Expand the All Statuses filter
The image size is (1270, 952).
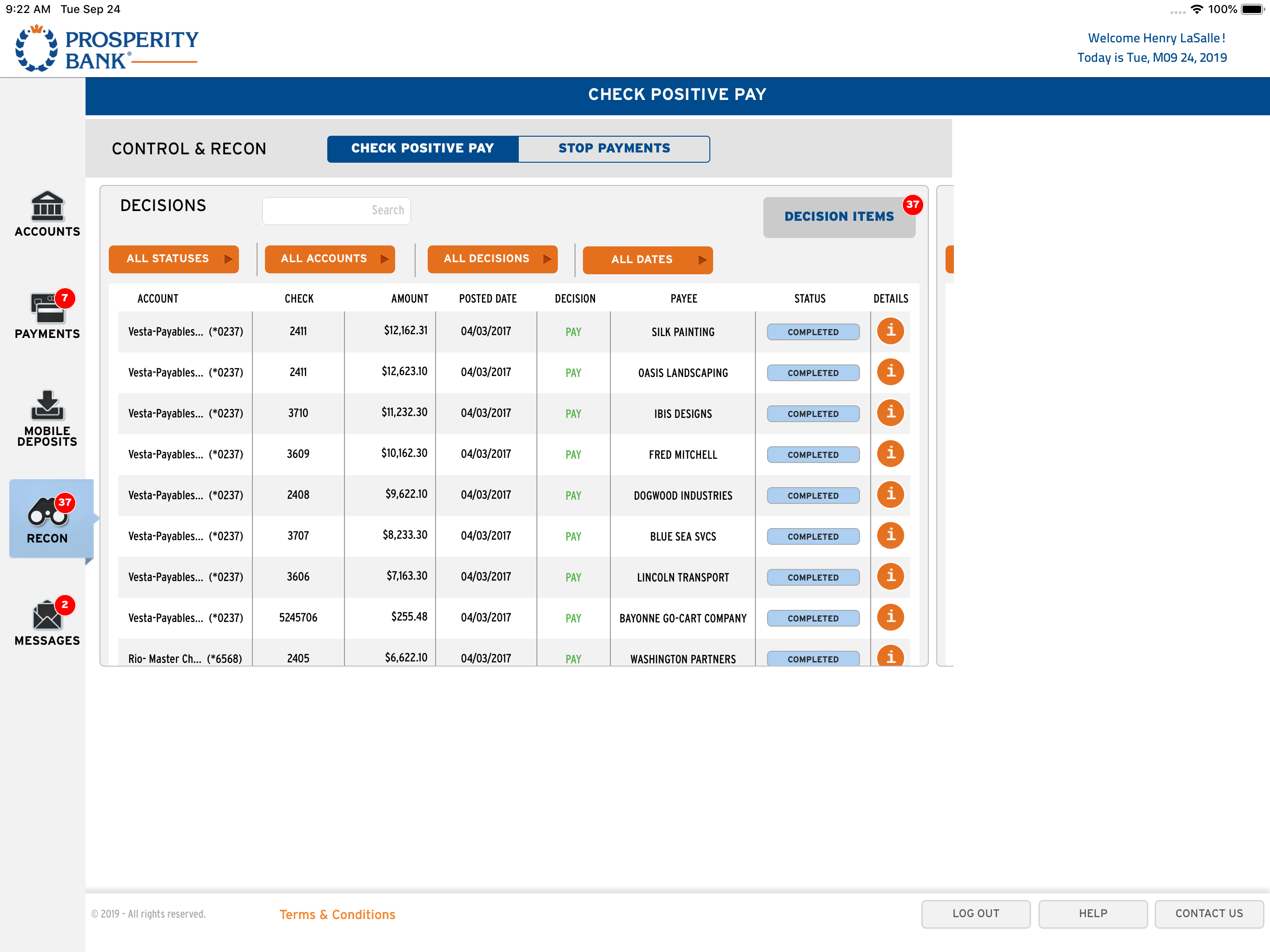click(173, 259)
